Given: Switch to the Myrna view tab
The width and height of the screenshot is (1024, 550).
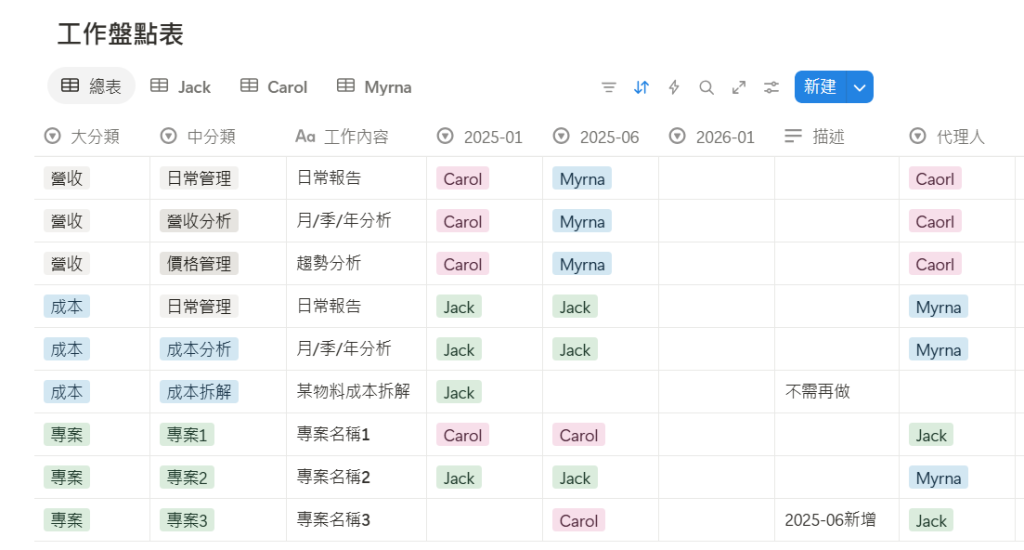Looking at the screenshot, I should (374, 87).
